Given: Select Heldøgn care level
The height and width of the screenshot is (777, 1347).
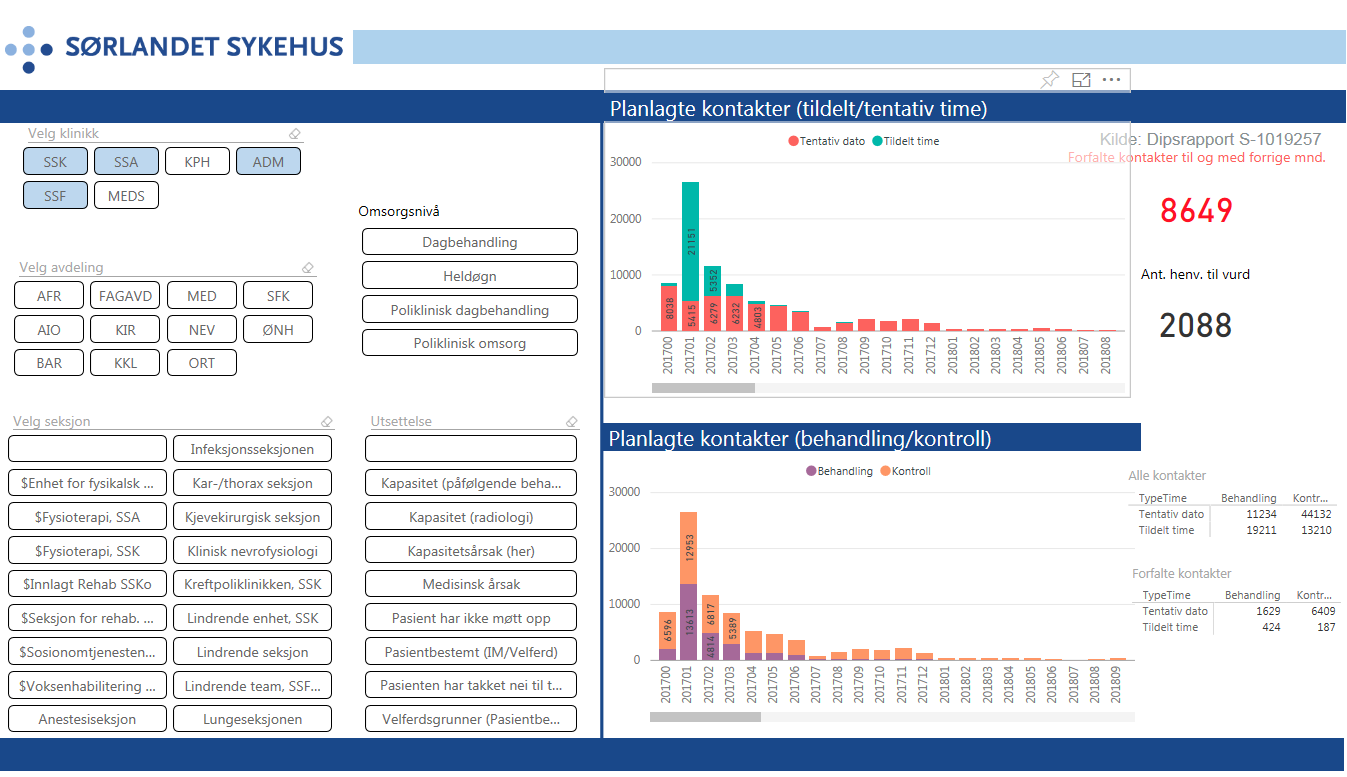Looking at the screenshot, I should tap(470, 276).
